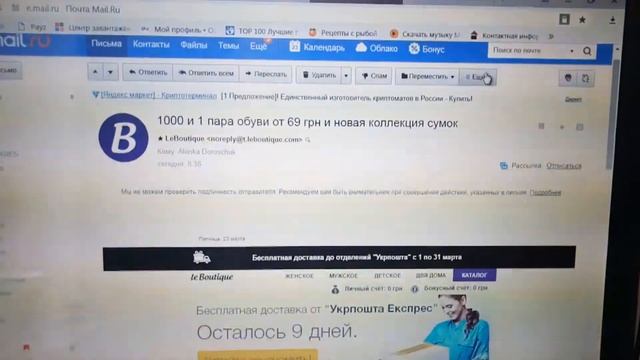640x360 pixels.
Task: Click the LeBoutique sender avatar
Action: pos(123,138)
